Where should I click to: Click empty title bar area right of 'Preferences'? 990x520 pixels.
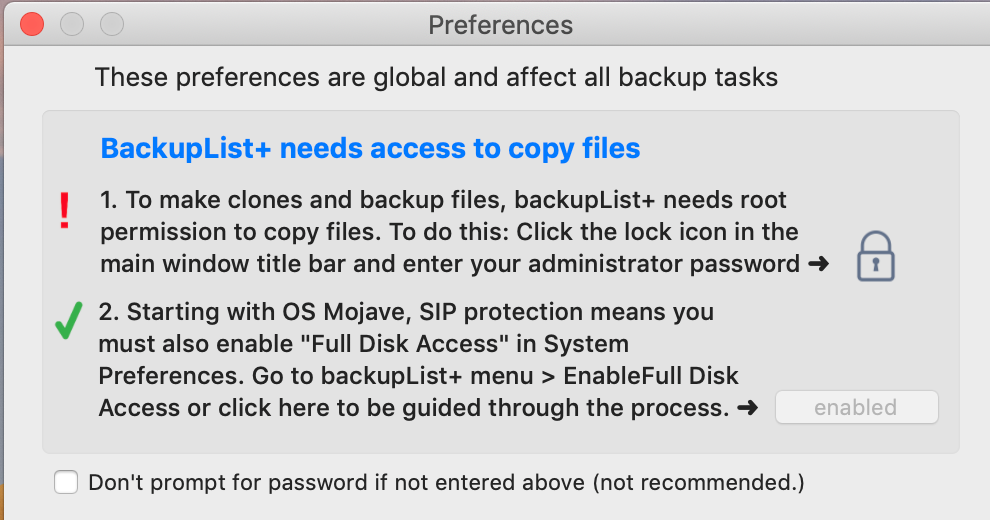[780, 24]
